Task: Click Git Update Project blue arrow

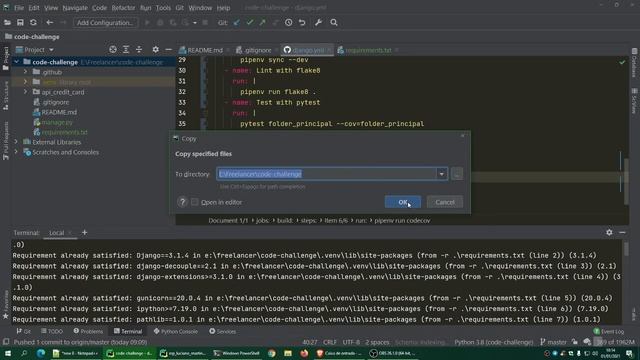Action: click(236, 22)
